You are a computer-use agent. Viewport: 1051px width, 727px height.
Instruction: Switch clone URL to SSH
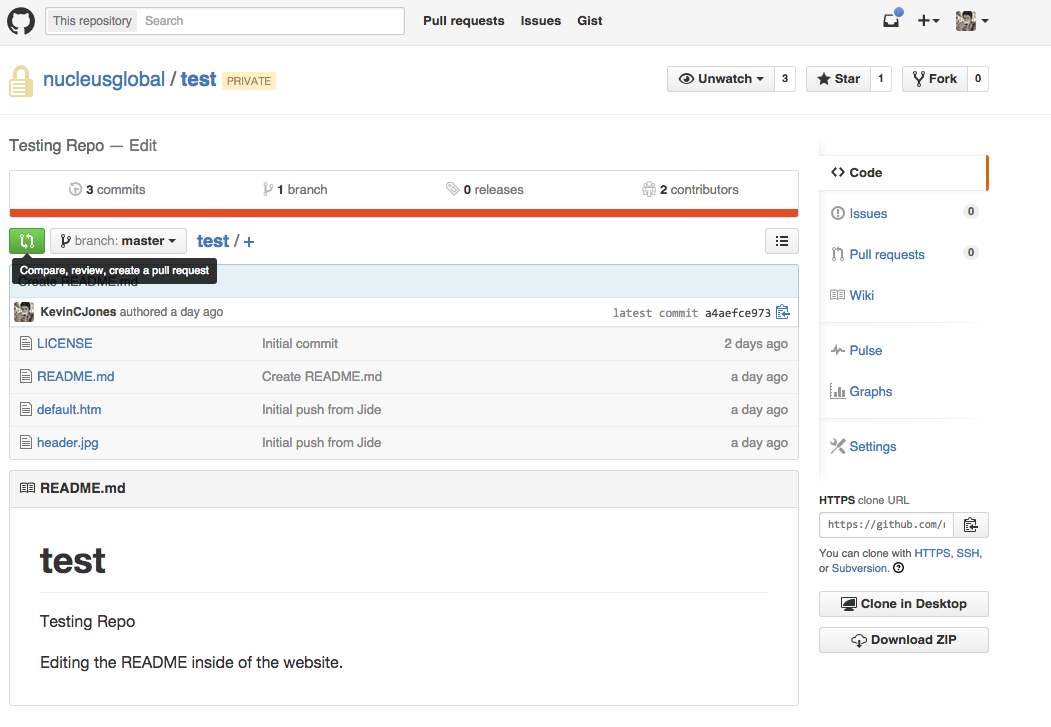click(x=967, y=553)
